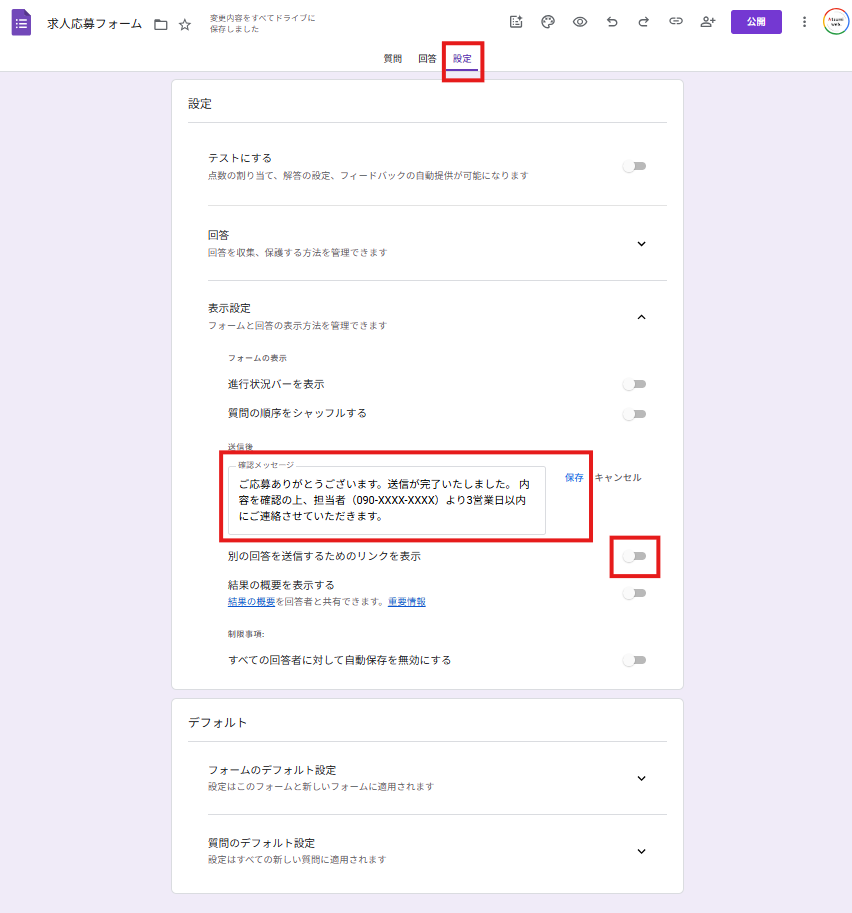The width and height of the screenshot is (852, 913).
Task: Enable 別の回答を送信するためのリンクを表示
Action: coord(634,558)
